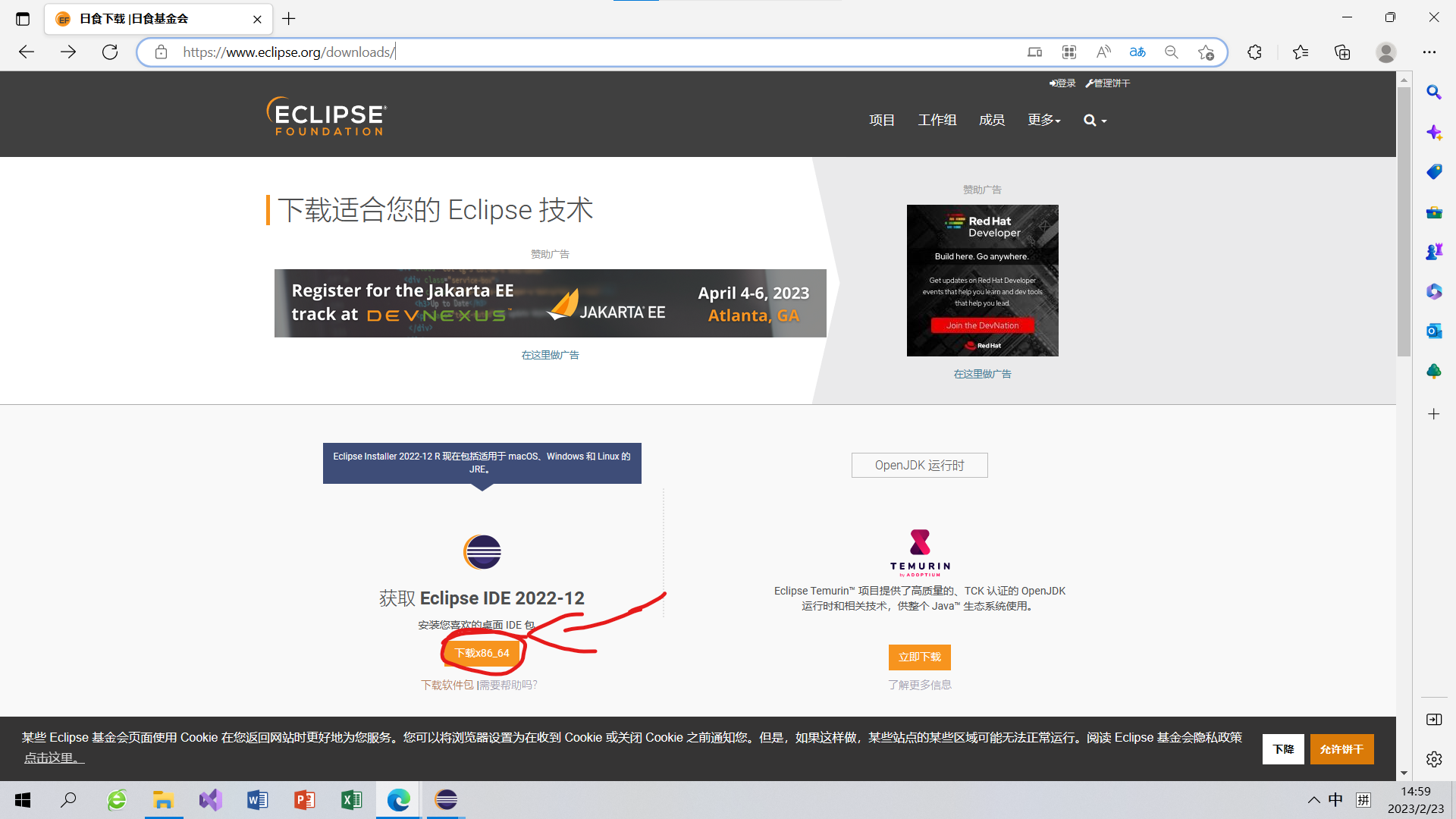Open Word from the taskbar
The image size is (1456, 819).
coord(257,799)
